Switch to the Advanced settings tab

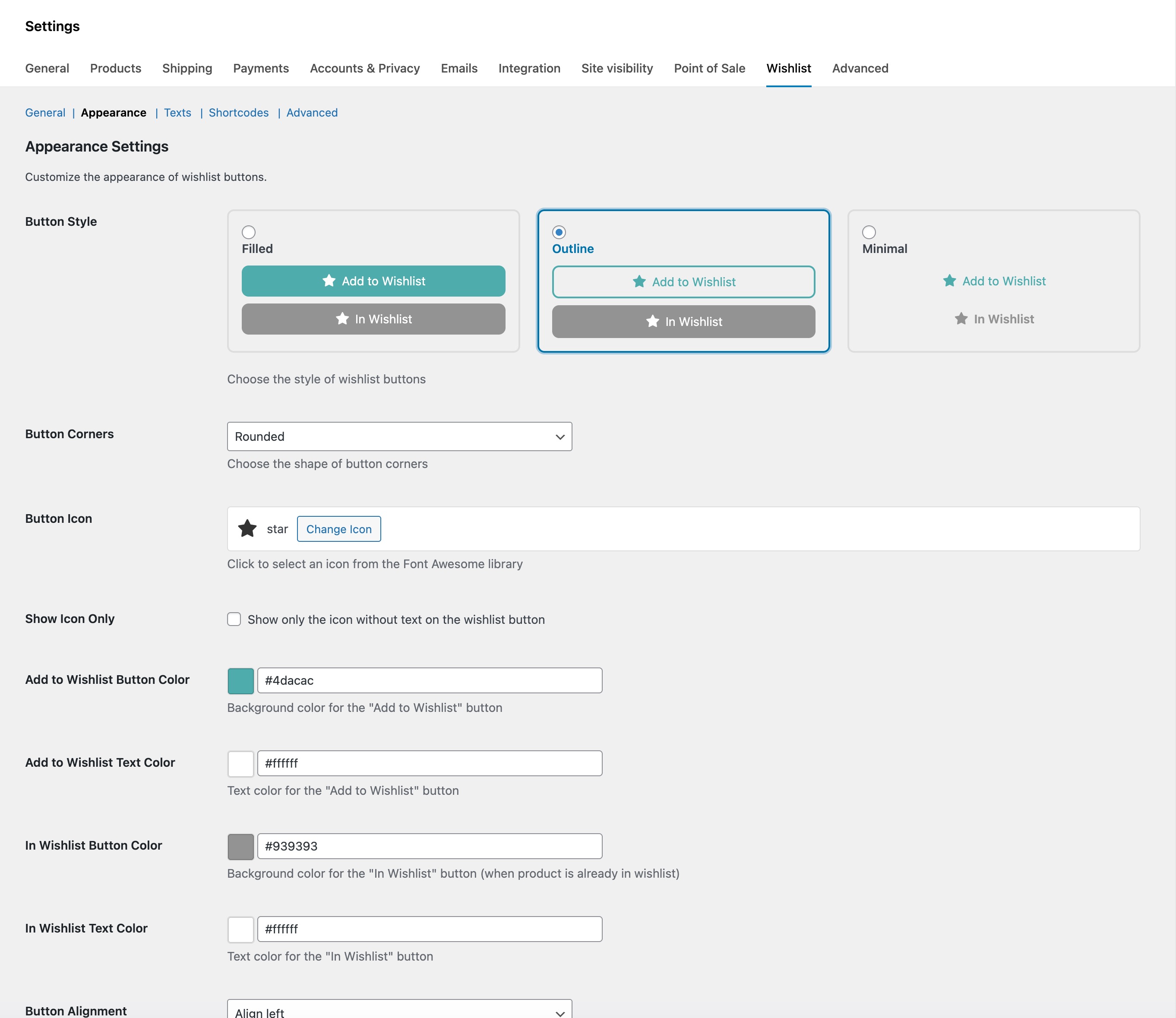[x=860, y=68]
